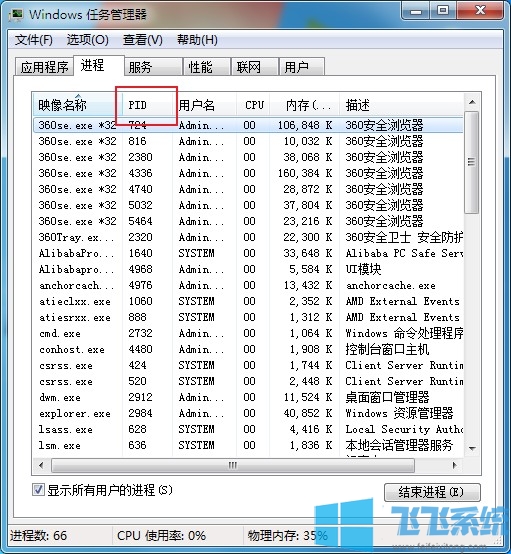Click the vertical scrollbar up arrow
The width and height of the screenshot is (511, 554).
coord(472,102)
